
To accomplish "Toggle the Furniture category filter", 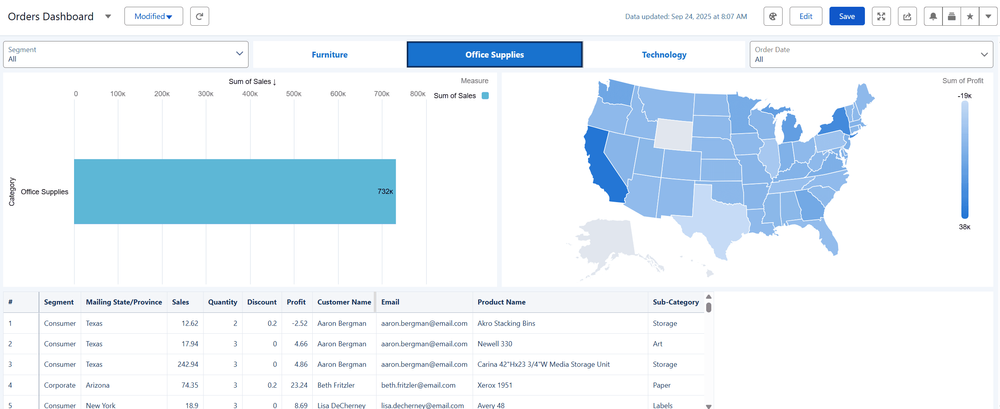I will 329,54.
